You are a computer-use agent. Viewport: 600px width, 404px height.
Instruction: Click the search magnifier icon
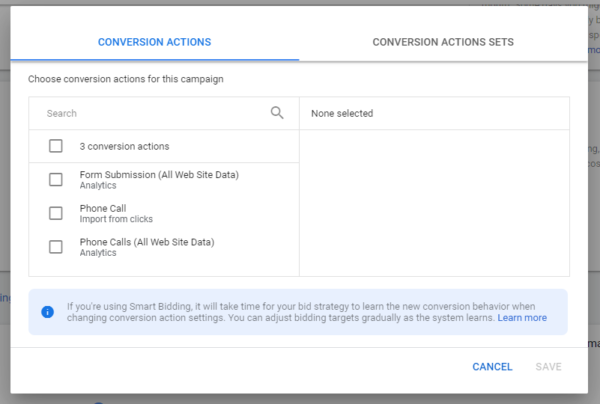tap(277, 113)
